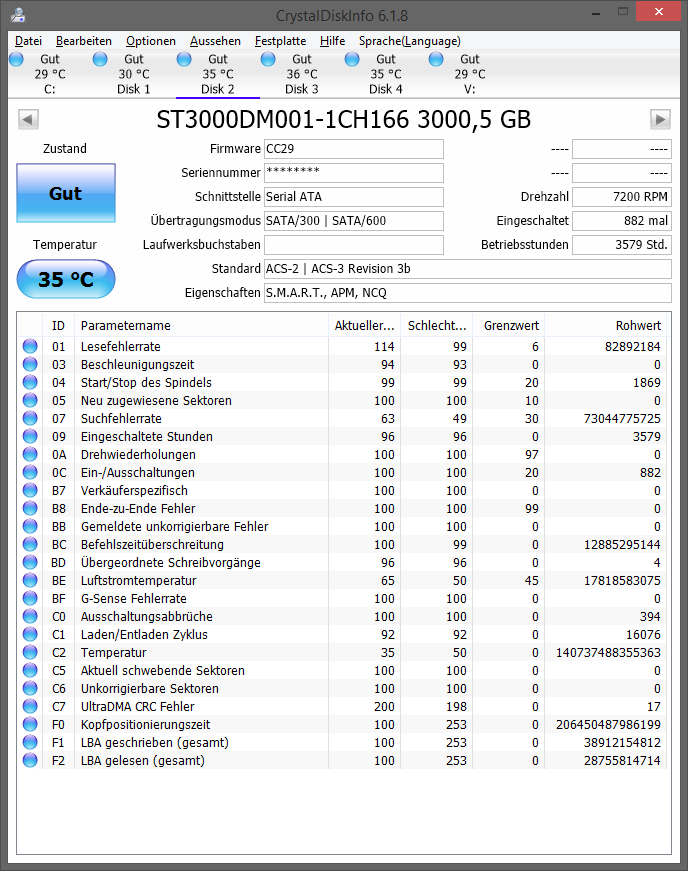Click status orb for Aktuell schwebende Sektoren
Image resolution: width=688 pixels, height=871 pixels.
tap(30, 670)
